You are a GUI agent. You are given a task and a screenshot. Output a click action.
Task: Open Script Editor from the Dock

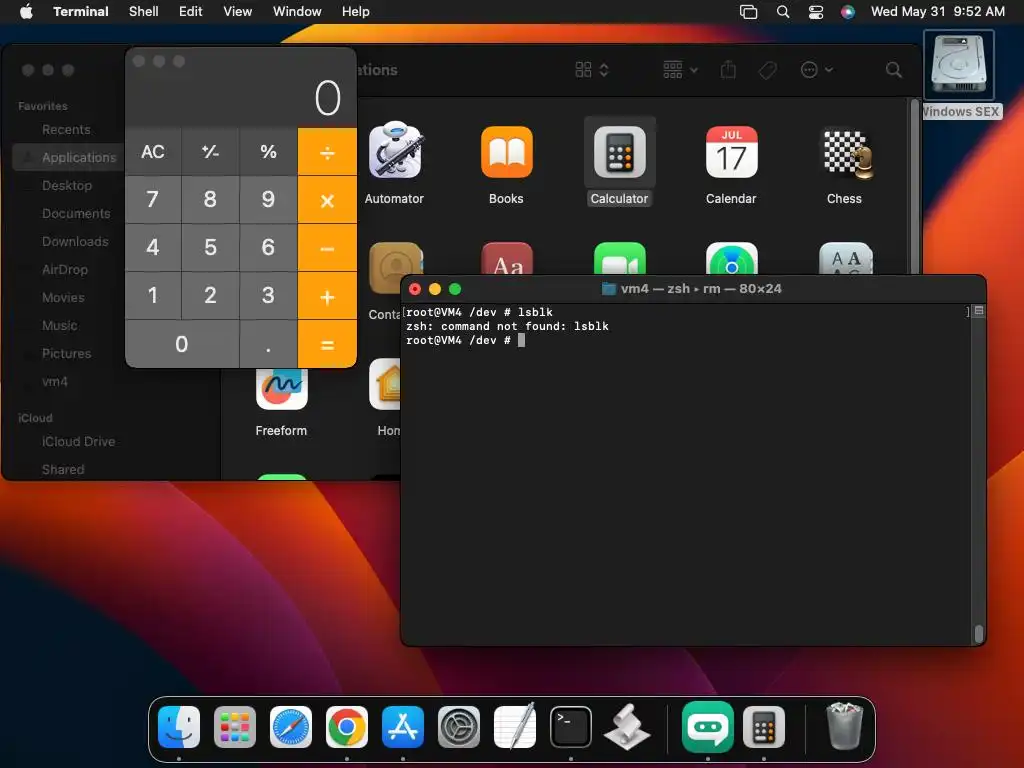tap(627, 726)
